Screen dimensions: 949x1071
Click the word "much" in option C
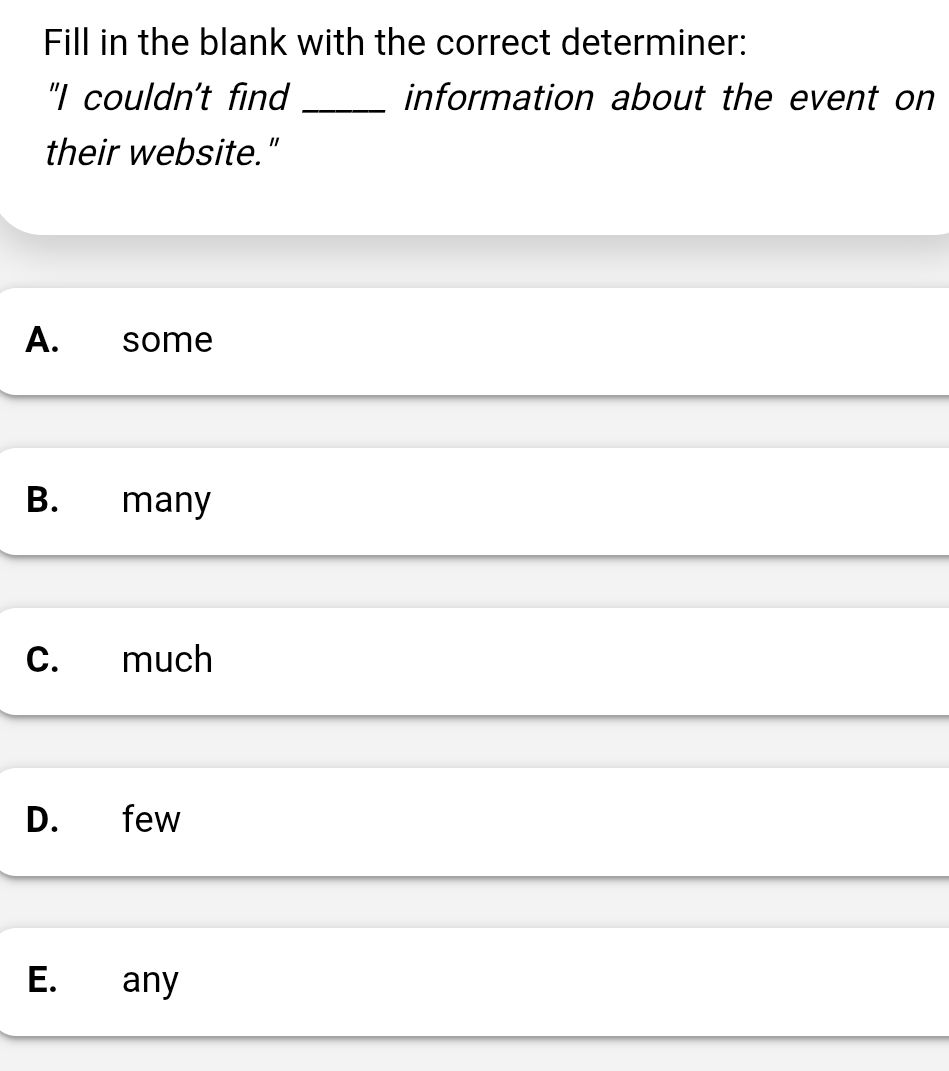167,660
